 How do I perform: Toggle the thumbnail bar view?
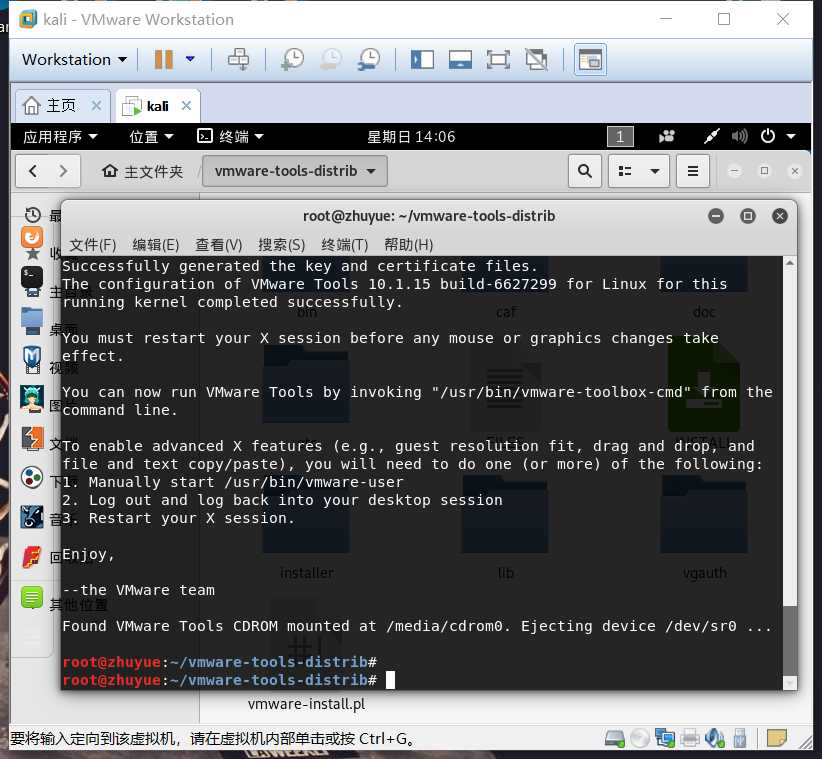(460, 60)
